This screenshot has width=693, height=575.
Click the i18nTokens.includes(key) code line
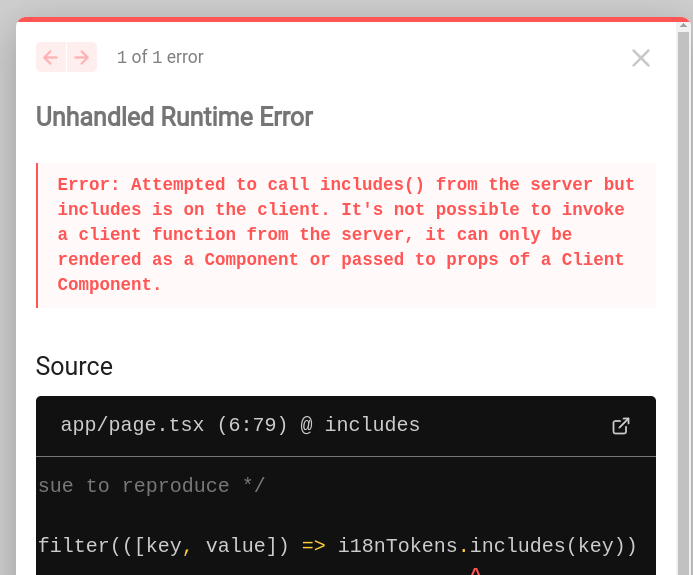pyautogui.click(x=337, y=546)
